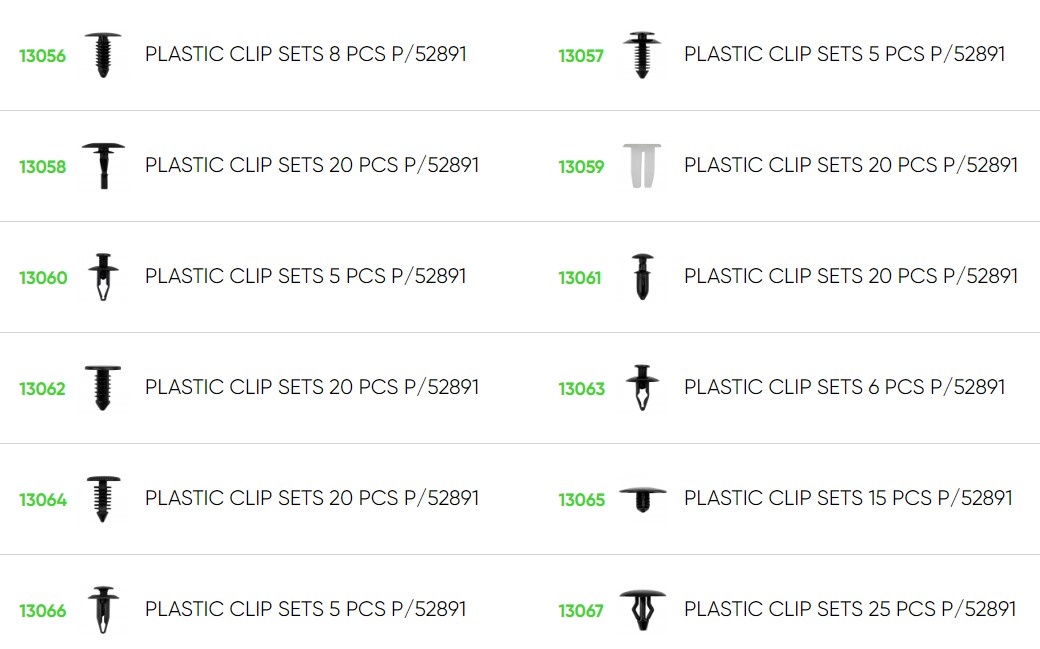Click the wide-head clip image for 13067
The width and height of the screenshot is (1040, 649).
pos(642,609)
